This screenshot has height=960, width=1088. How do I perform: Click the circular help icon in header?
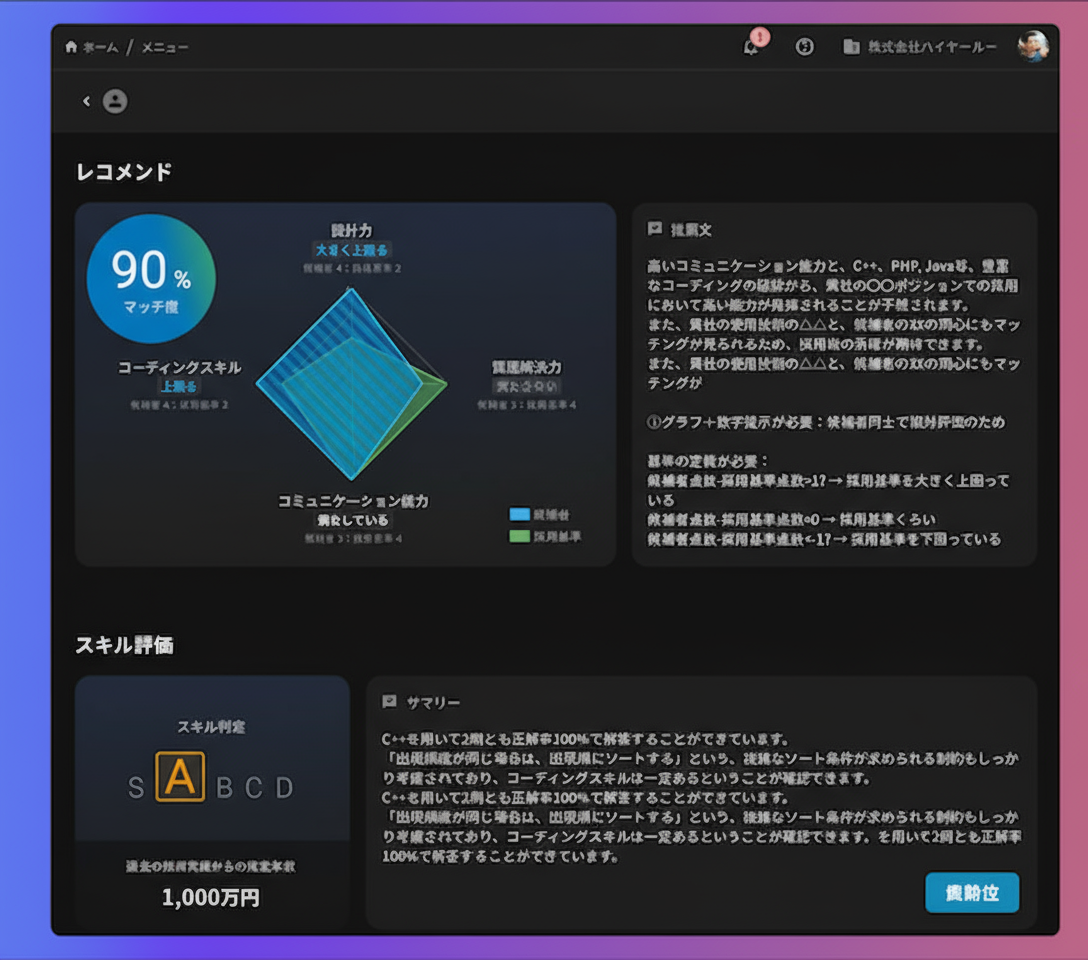pos(804,47)
